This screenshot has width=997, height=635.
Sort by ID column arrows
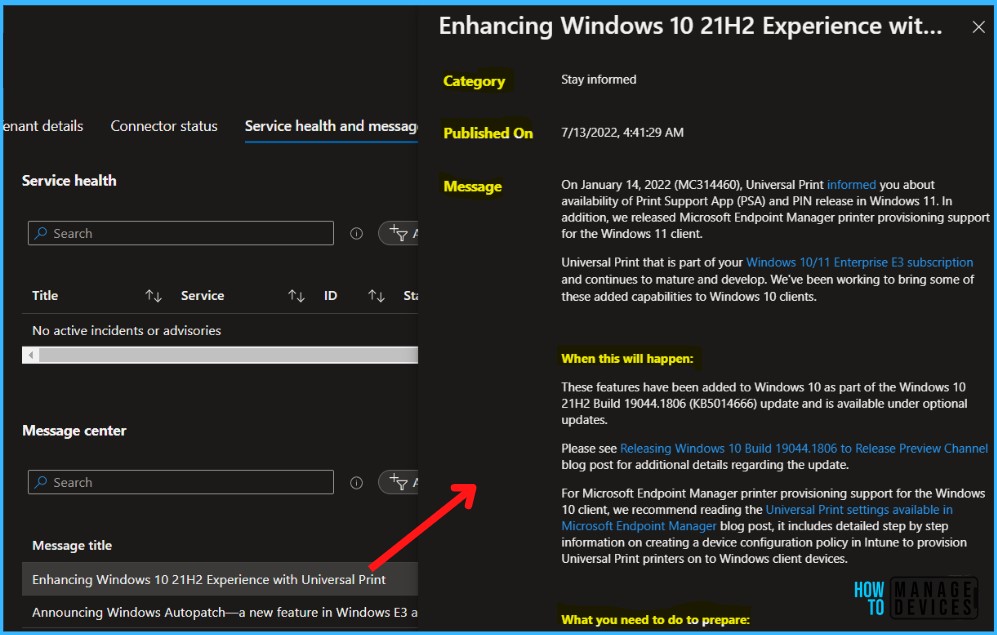(x=376, y=296)
